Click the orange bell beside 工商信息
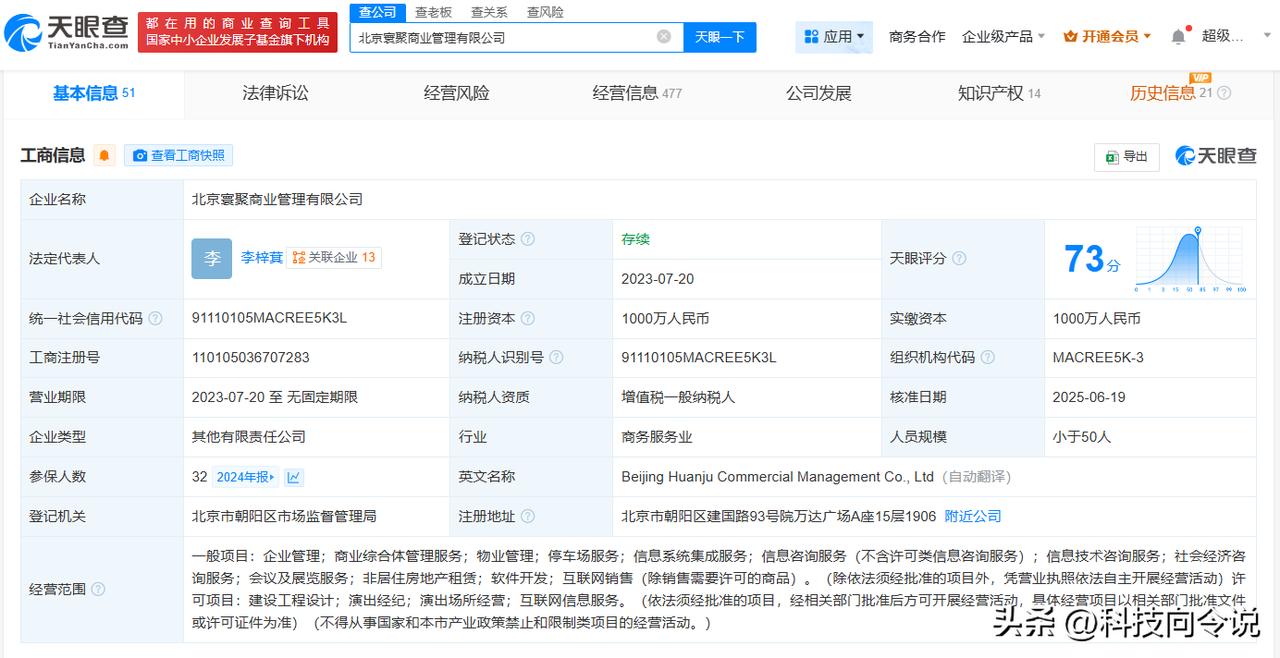This screenshot has height=658, width=1280. (105, 155)
